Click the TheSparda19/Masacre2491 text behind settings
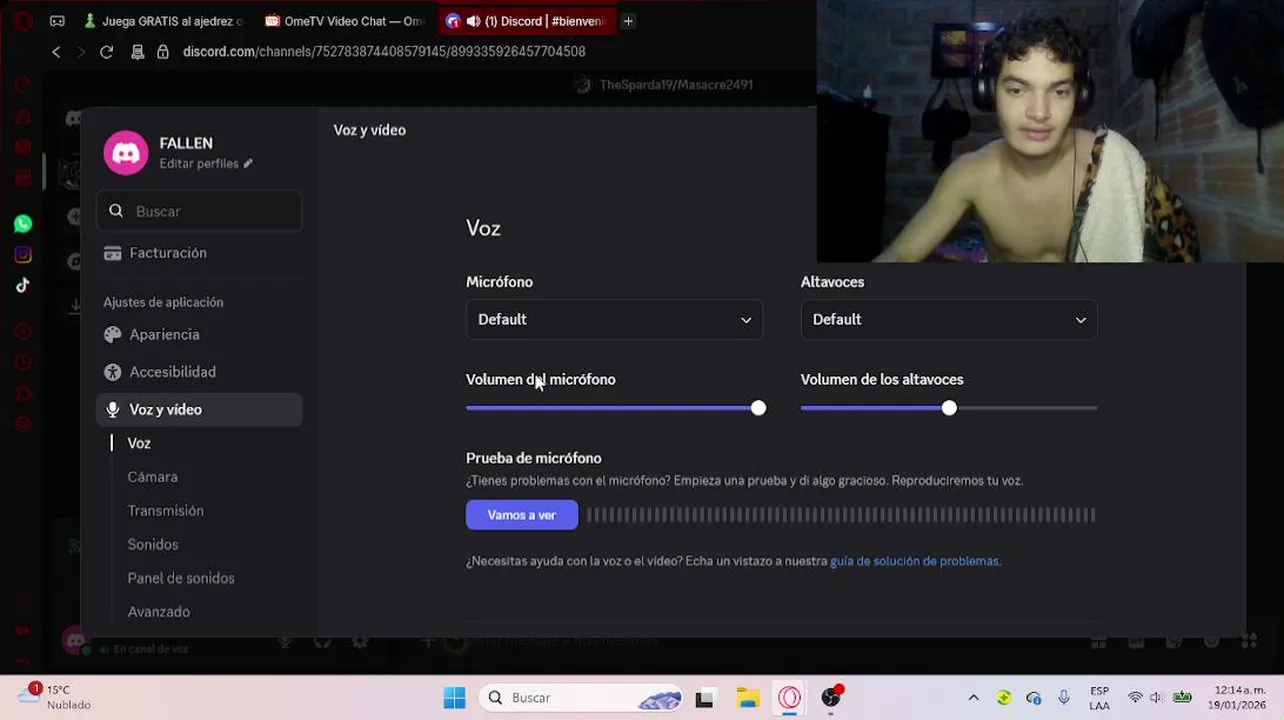 click(x=676, y=85)
